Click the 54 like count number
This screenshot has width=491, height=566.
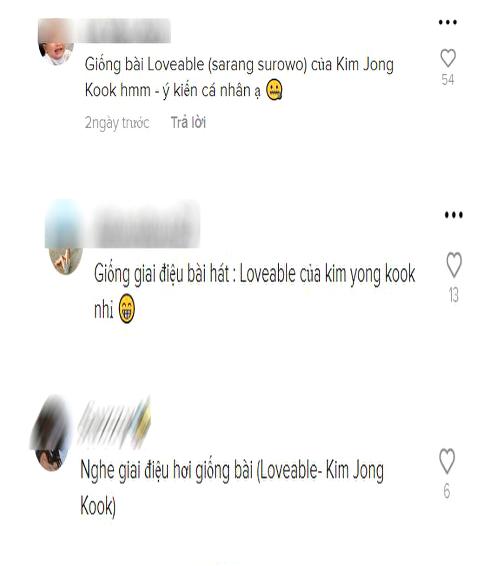click(448, 80)
